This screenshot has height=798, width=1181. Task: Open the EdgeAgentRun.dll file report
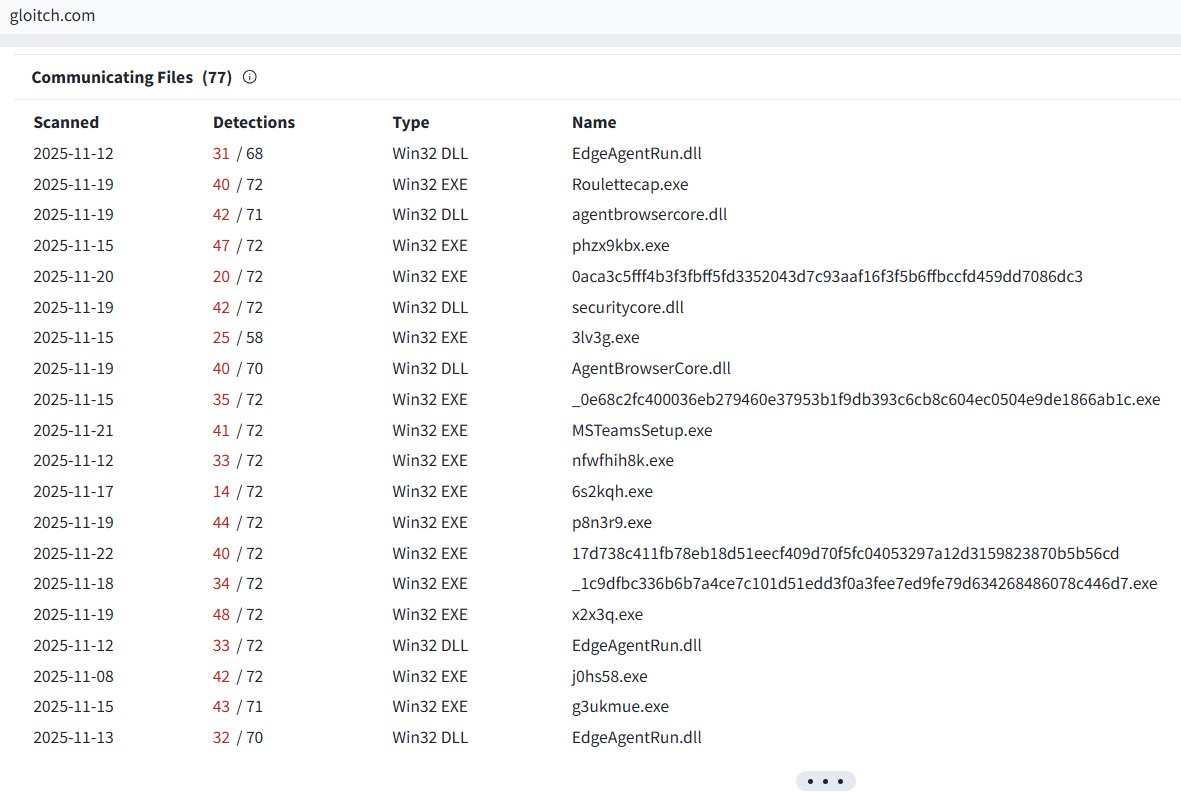point(637,153)
